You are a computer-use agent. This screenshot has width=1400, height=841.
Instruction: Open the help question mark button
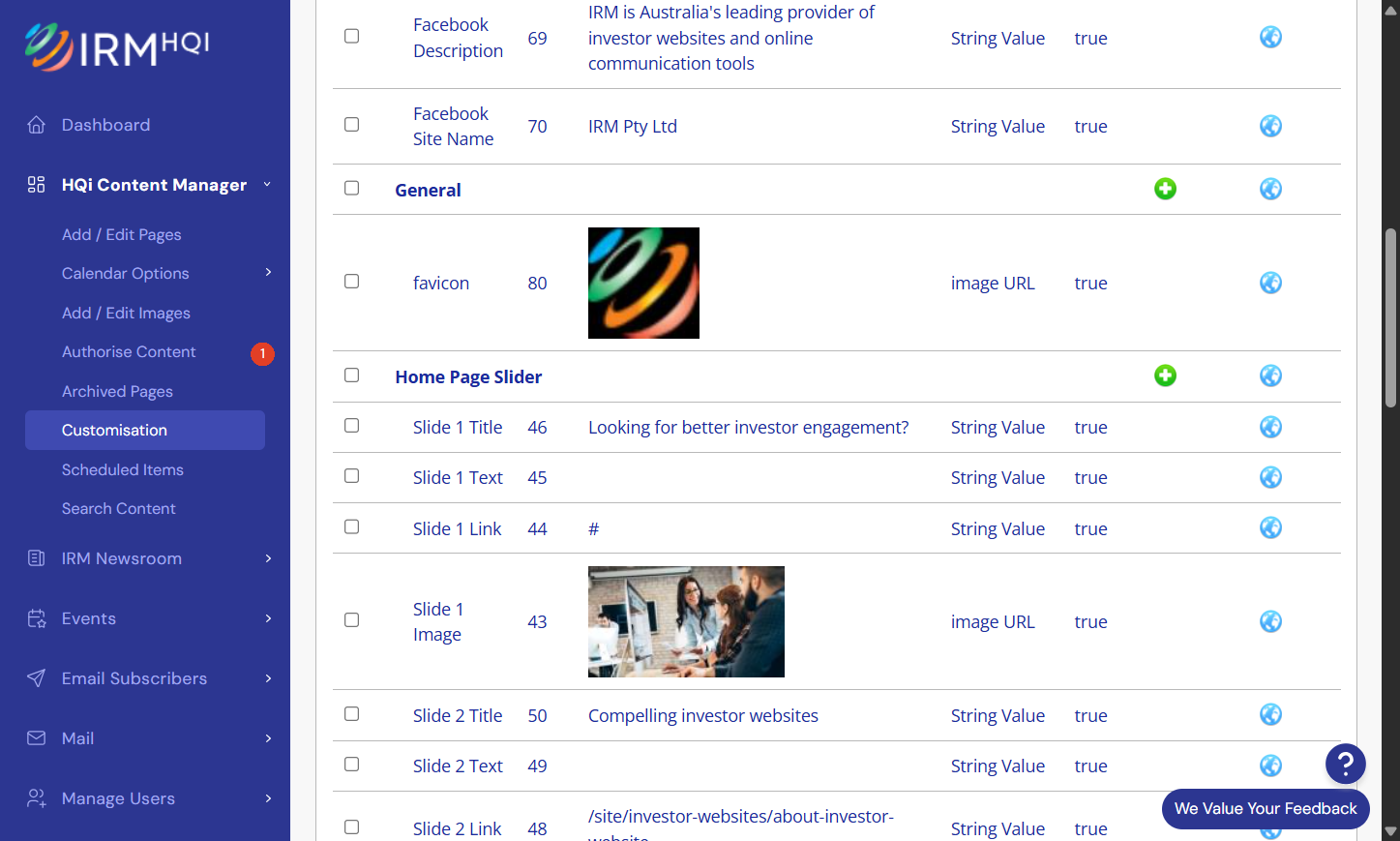(1345, 764)
